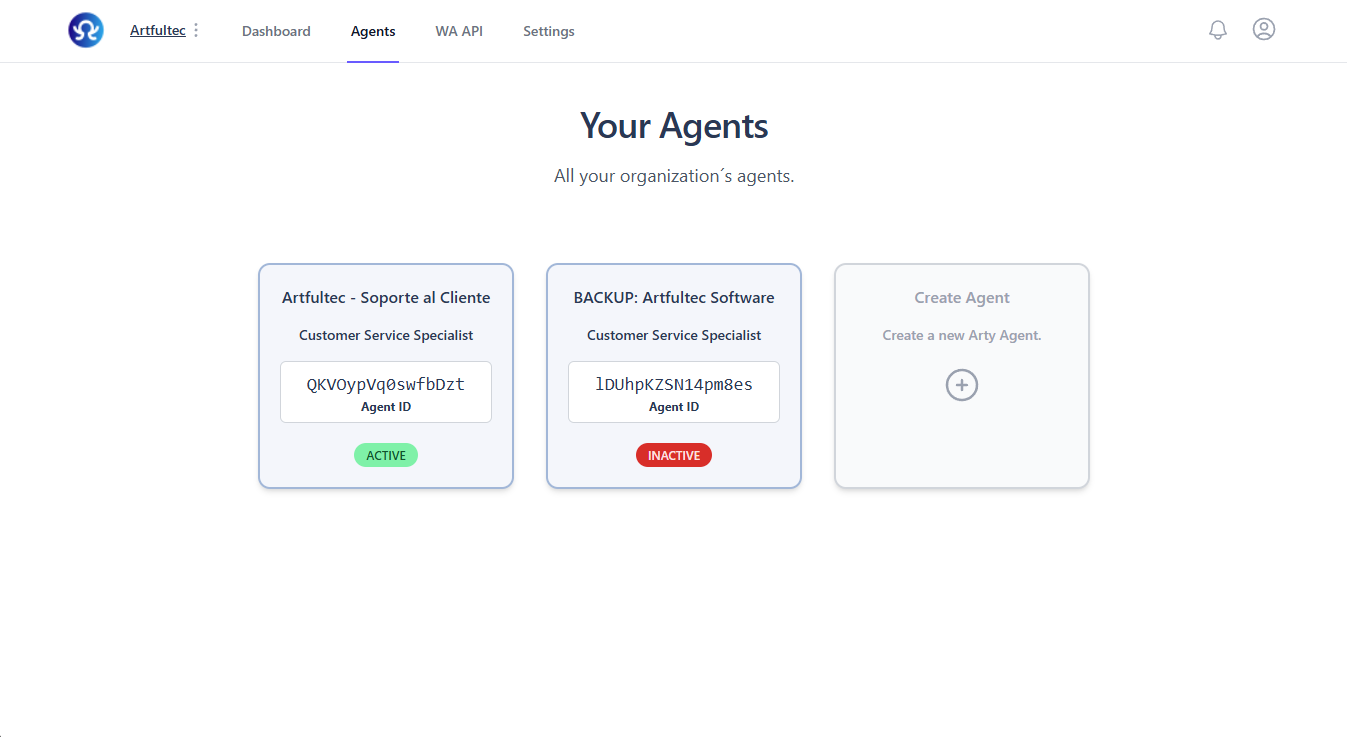Click the plus icon to create an agent
The height and width of the screenshot is (737, 1347).
coord(961,384)
